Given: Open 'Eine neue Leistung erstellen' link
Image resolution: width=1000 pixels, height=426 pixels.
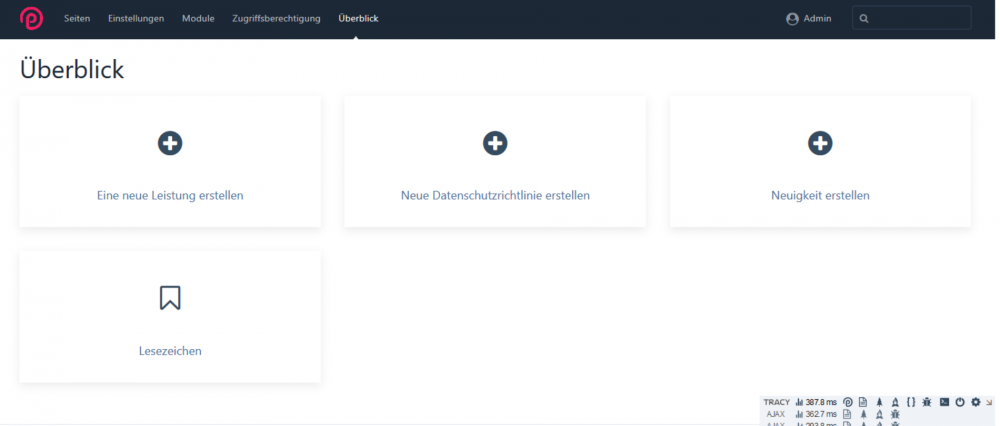Looking at the screenshot, I should [170, 196].
